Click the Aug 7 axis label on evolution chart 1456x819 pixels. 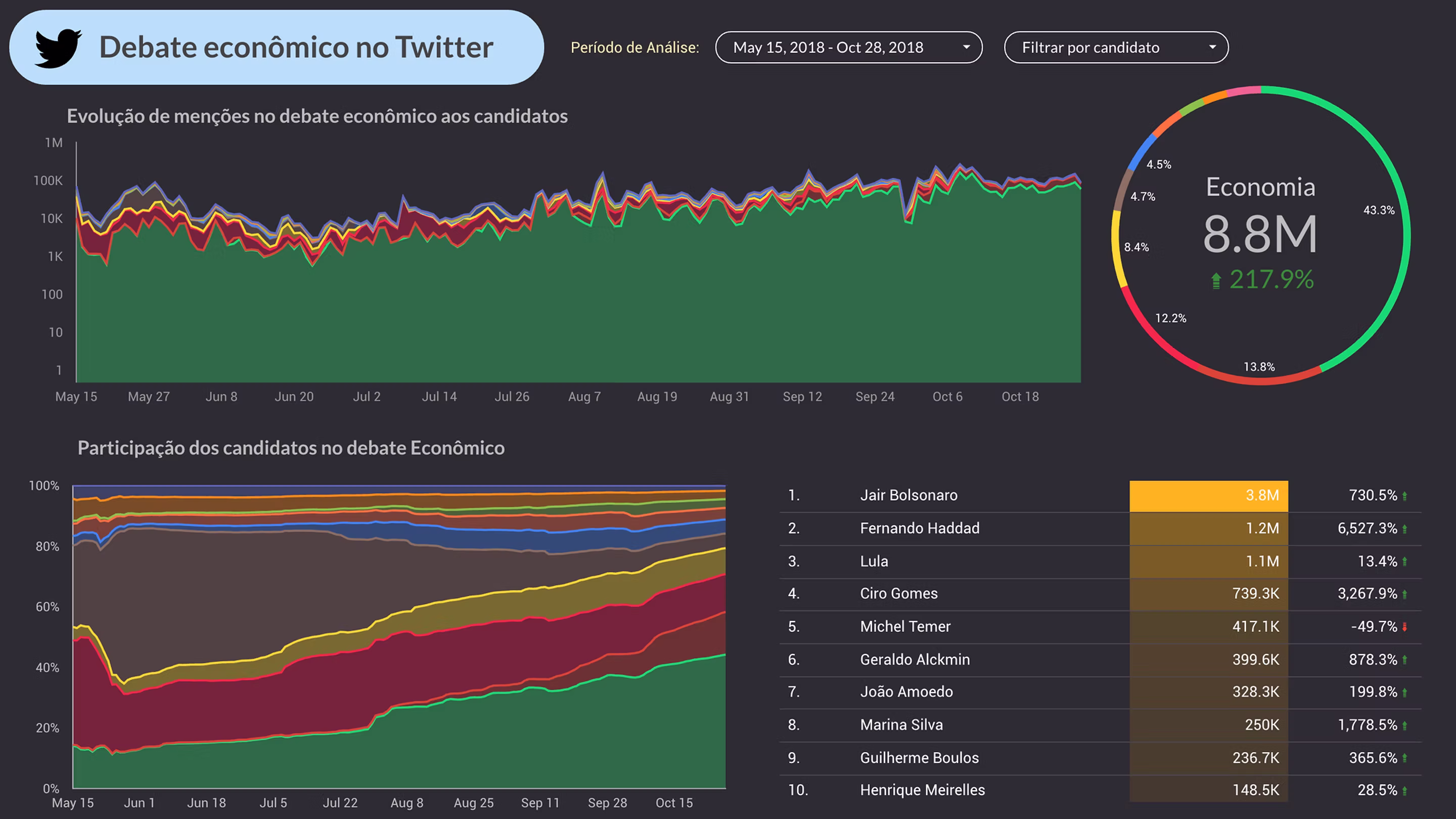[x=584, y=397]
